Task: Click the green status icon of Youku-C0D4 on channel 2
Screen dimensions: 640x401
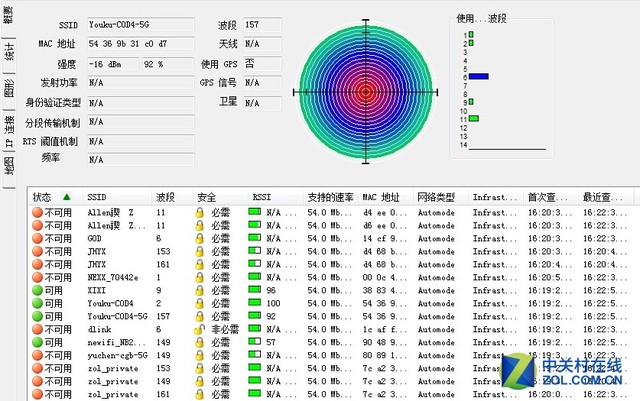Action: 38,303
